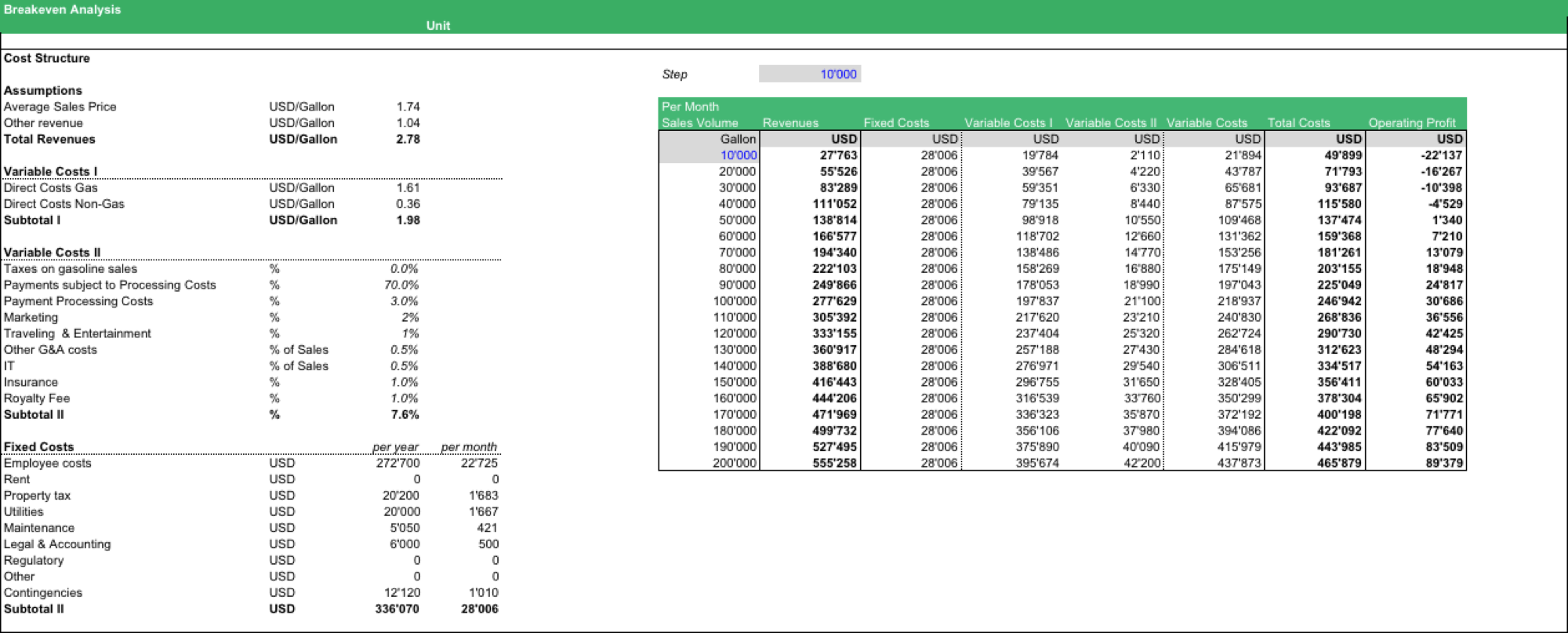Screen dimensions: 1568x633
Task: Select the Step label
Action: point(674,75)
